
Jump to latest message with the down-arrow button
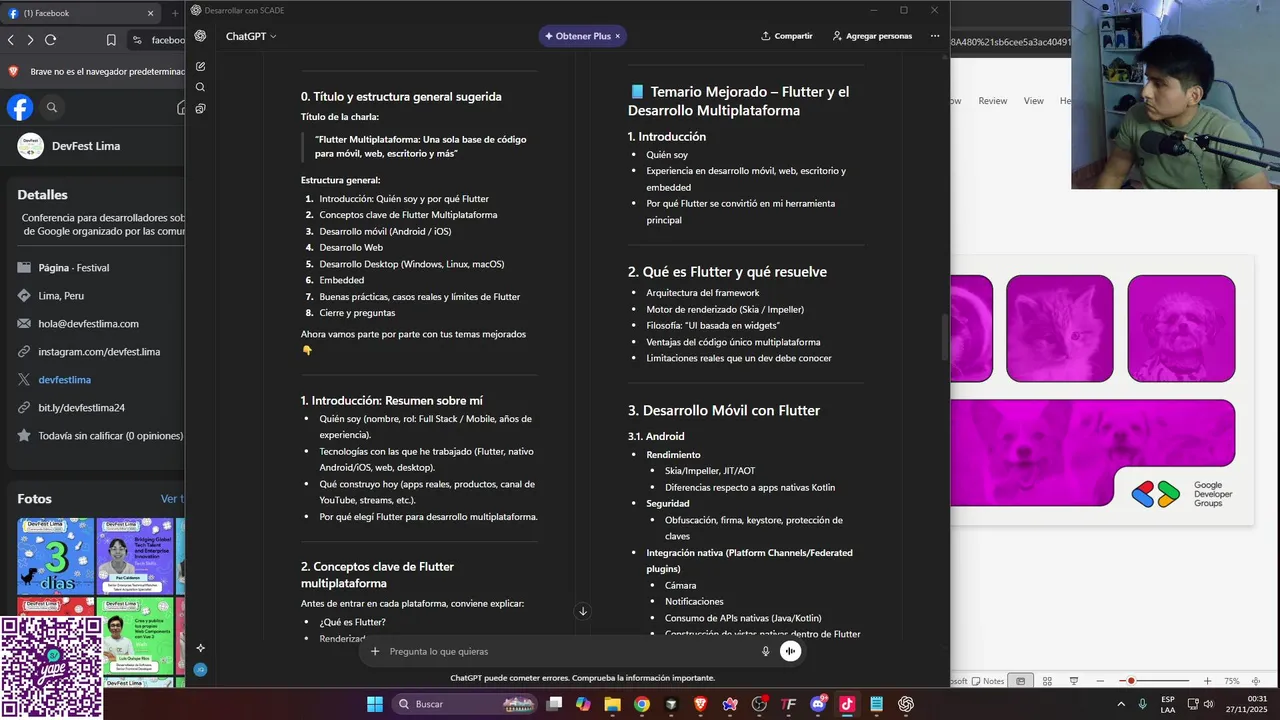(583, 611)
